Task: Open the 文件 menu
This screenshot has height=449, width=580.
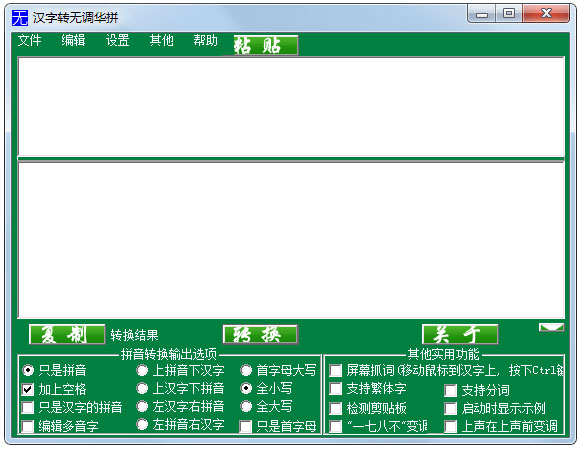Action: click(x=29, y=40)
